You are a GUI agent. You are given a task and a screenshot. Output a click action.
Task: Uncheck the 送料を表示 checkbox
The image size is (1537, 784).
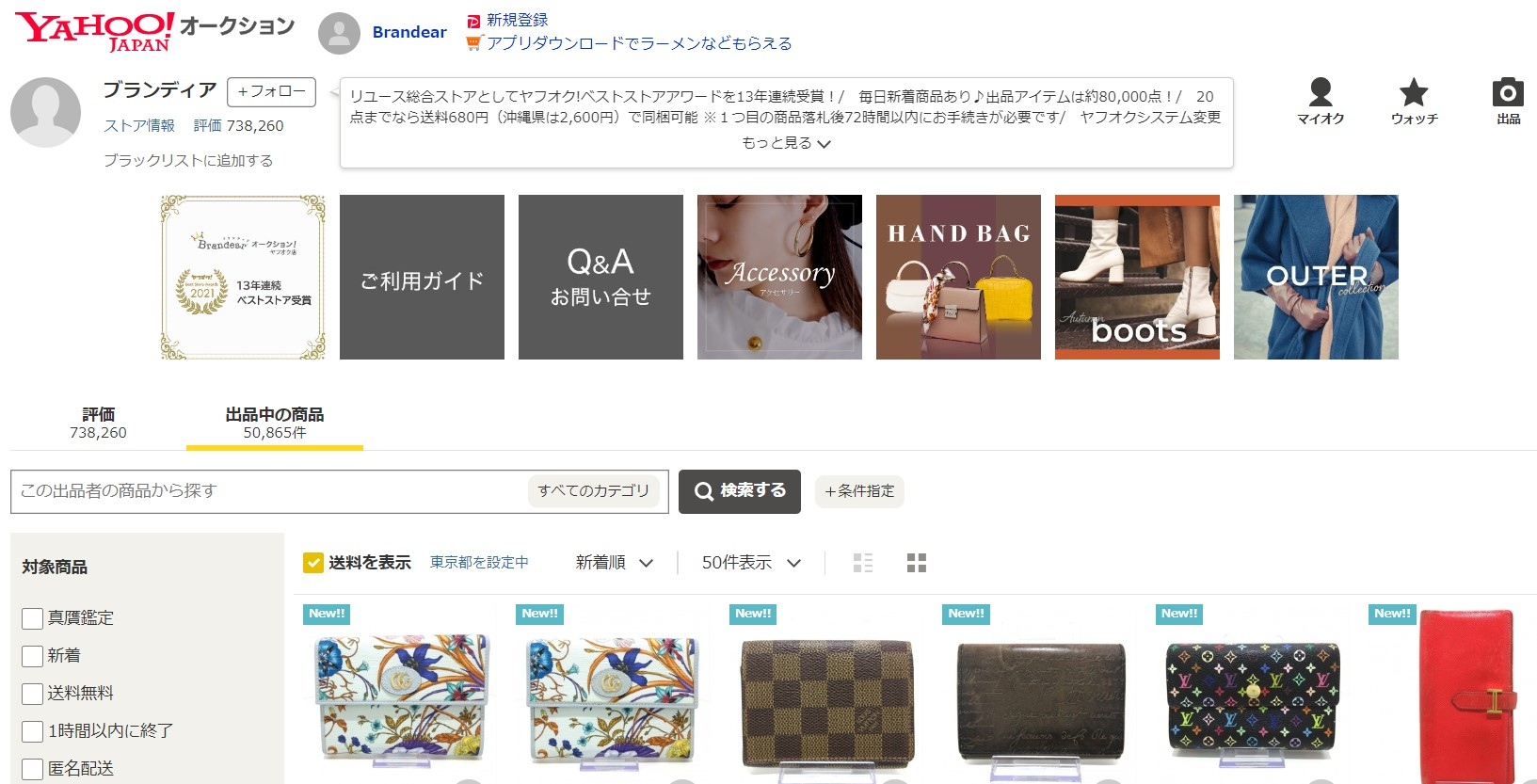point(313,563)
